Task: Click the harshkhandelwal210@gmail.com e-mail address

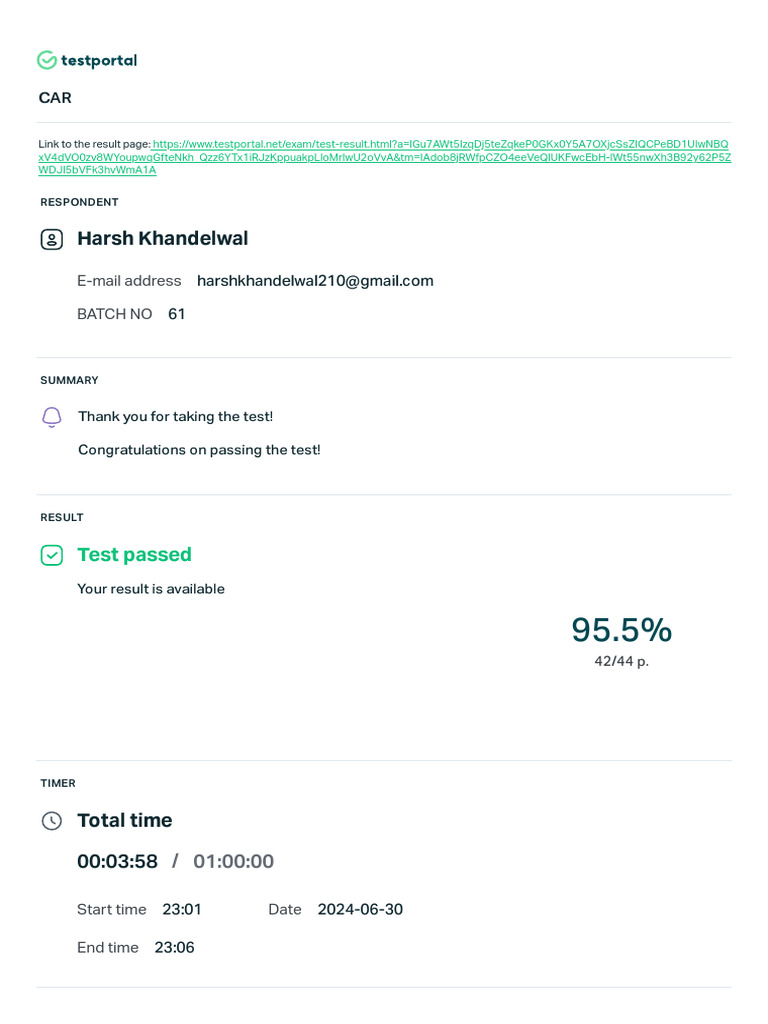Action: (315, 281)
